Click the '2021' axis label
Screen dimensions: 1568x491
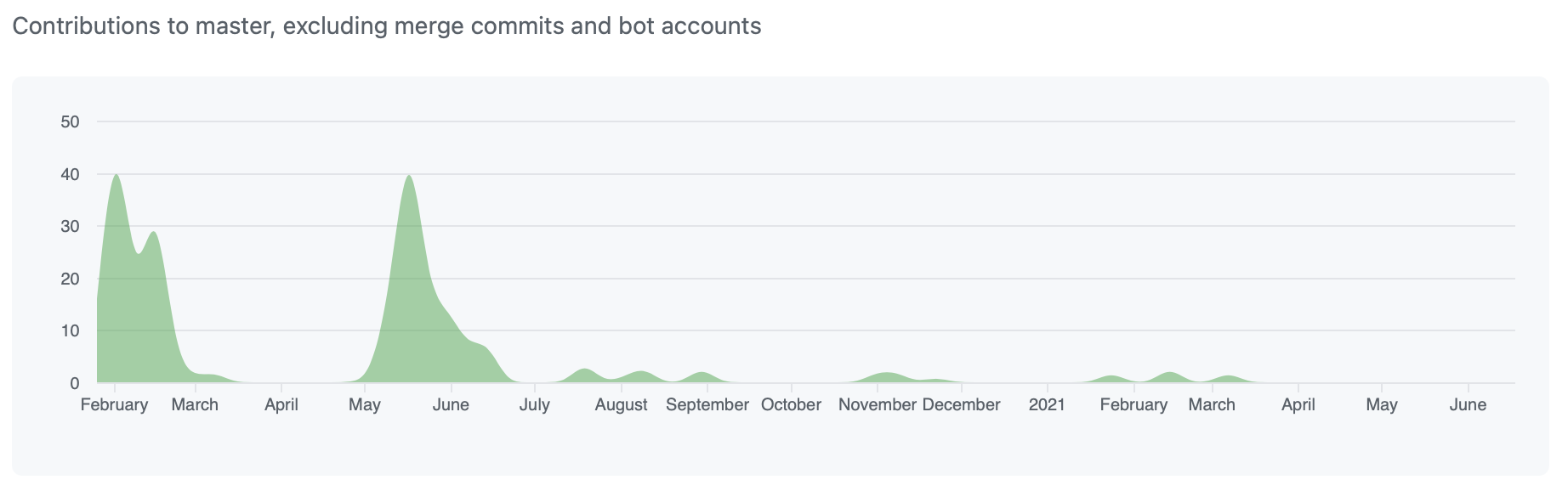tap(1047, 405)
